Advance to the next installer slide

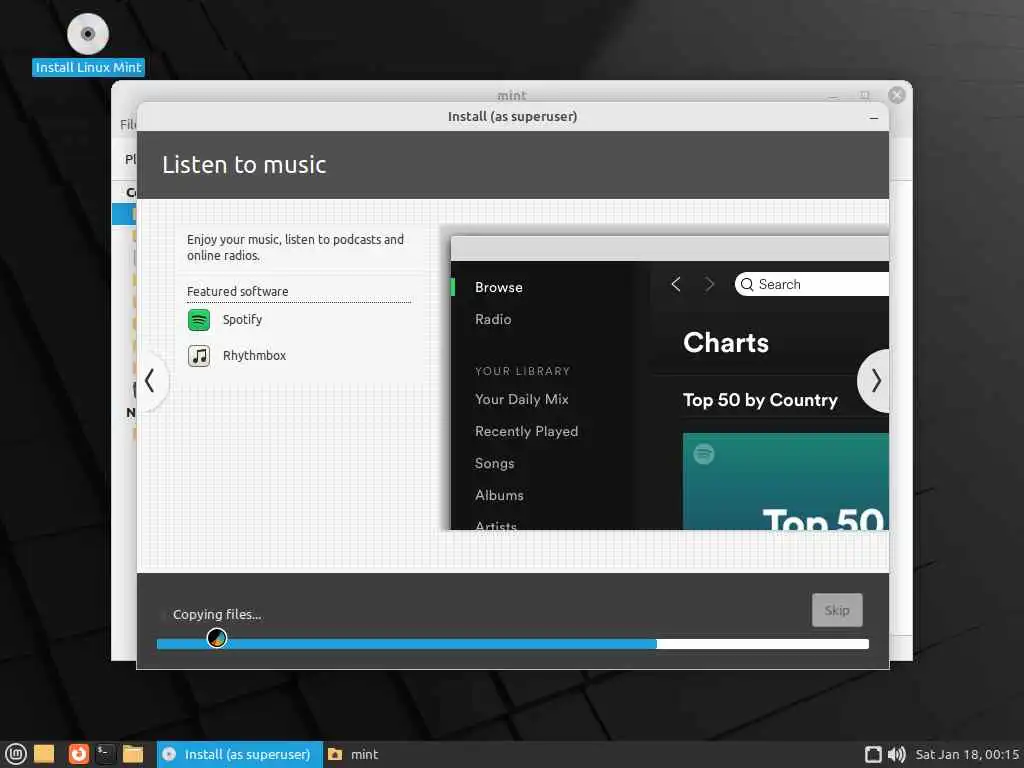pos(875,381)
